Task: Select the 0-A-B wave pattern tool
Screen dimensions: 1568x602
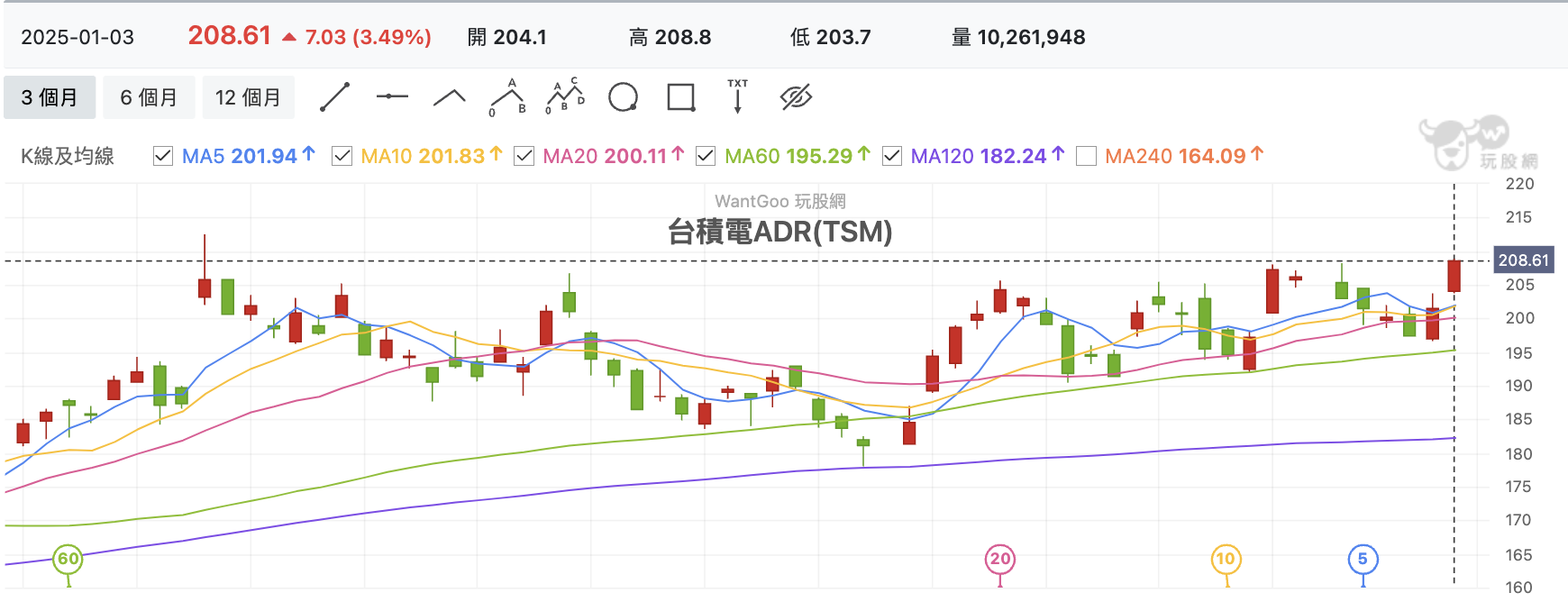Action: pyautogui.click(x=507, y=97)
